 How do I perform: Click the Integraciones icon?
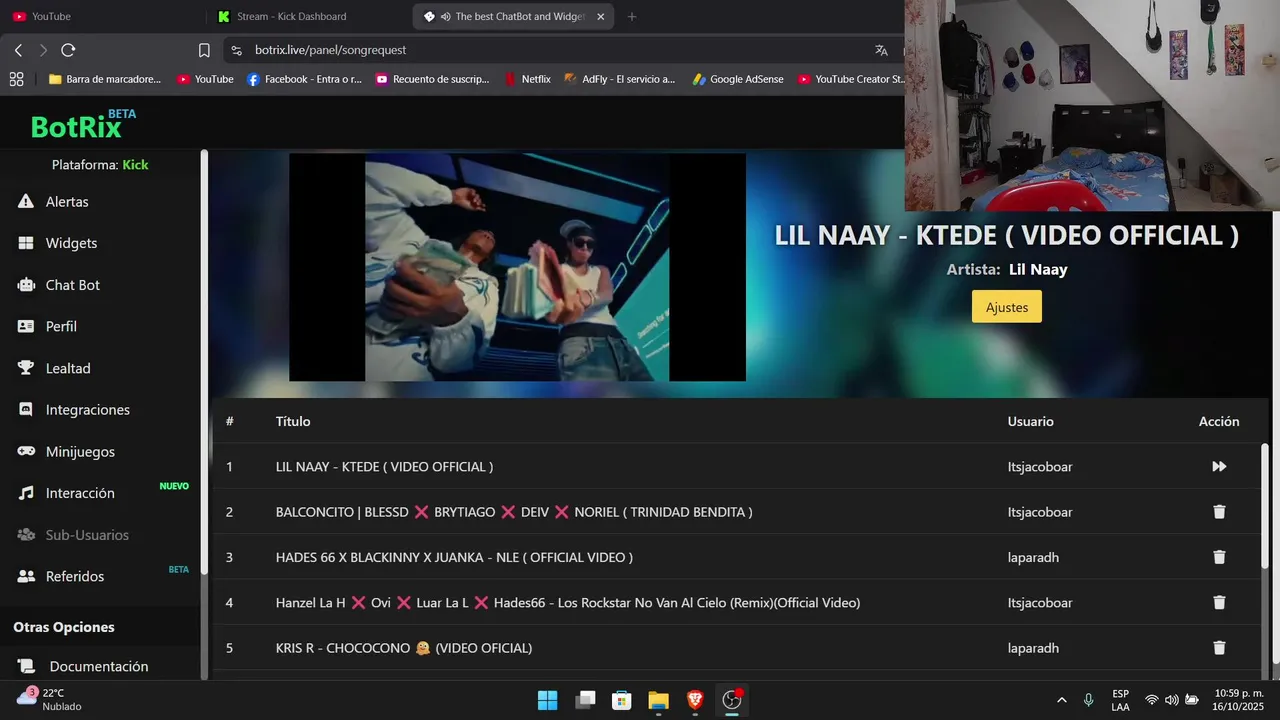click(26, 410)
